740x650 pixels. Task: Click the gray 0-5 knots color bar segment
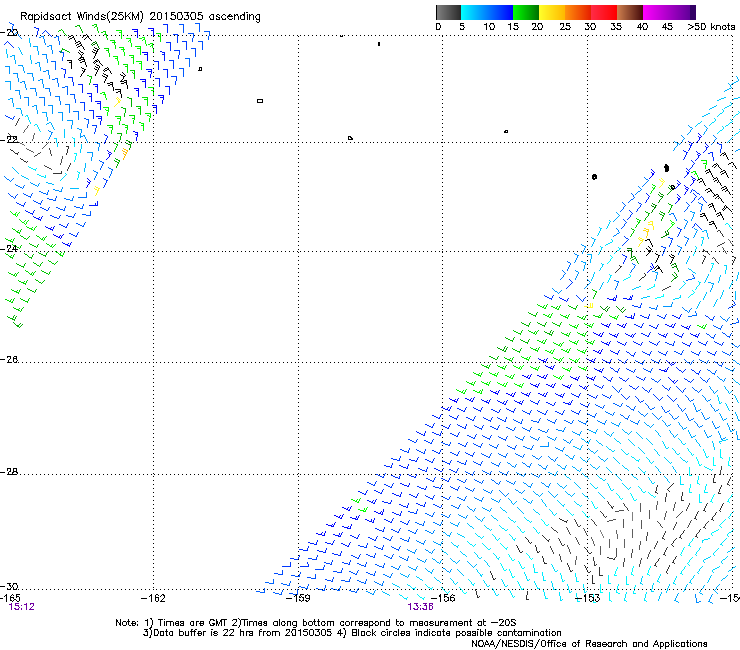[448, 12]
